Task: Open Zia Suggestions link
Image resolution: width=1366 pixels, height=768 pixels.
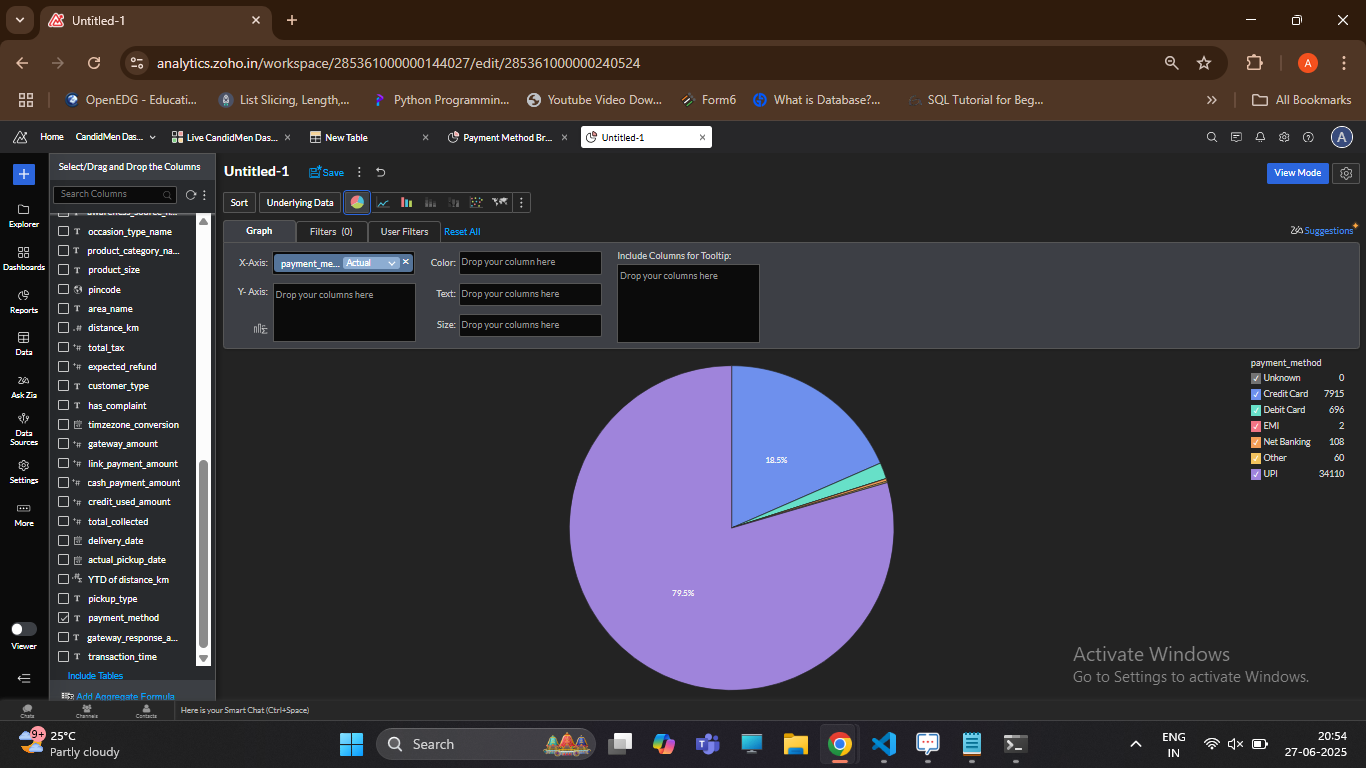Action: click(1322, 230)
